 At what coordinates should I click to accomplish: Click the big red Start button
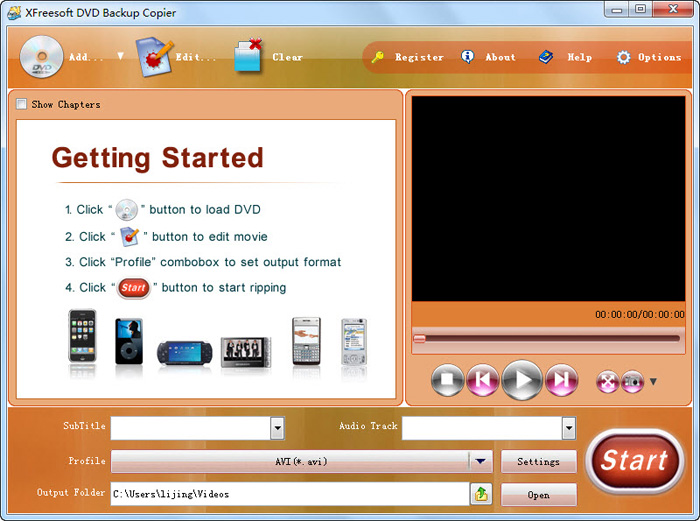tap(634, 461)
